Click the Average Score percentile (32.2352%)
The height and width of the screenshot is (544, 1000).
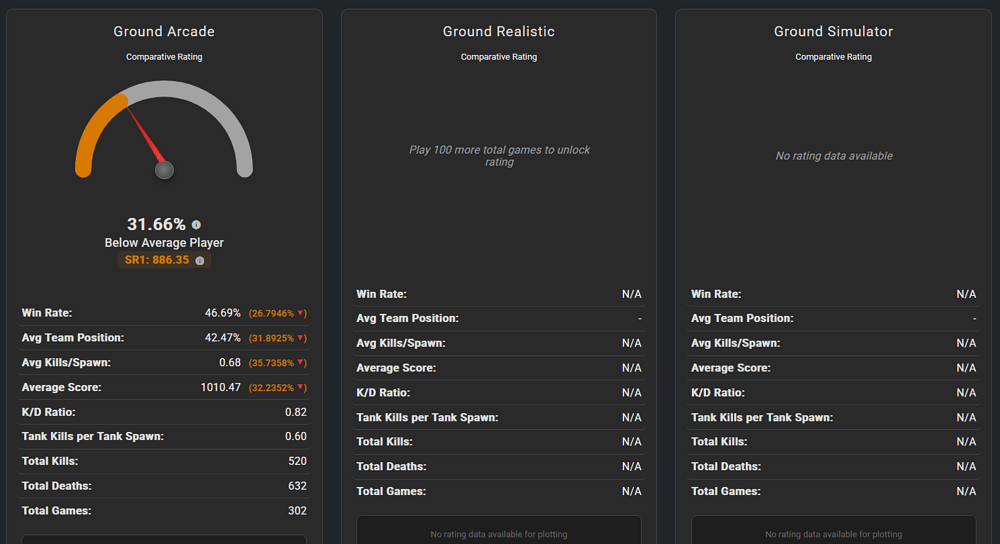coord(272,387)
